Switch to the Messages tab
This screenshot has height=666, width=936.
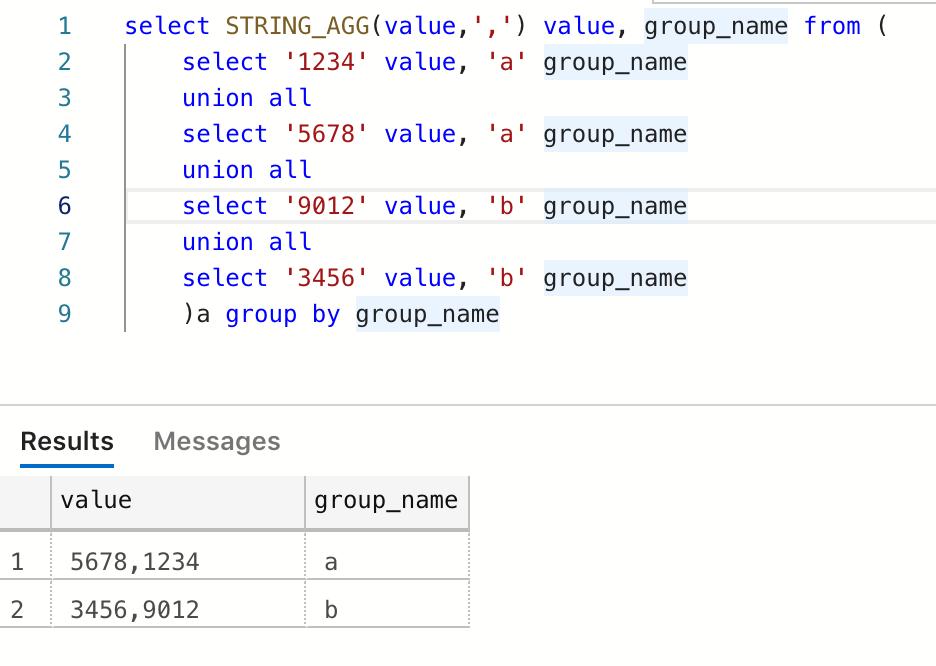click(x=217, y=442)
